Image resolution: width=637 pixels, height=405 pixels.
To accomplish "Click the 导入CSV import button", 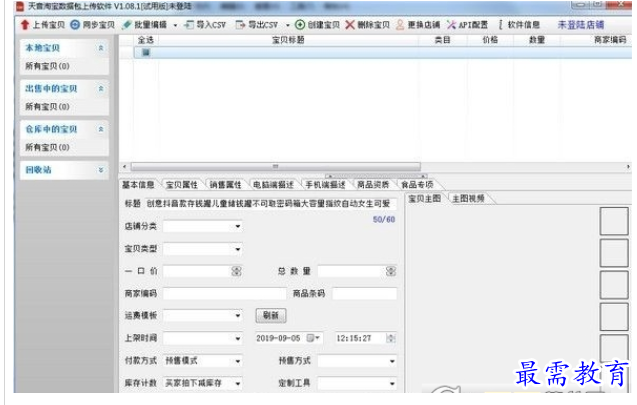I will pyautogui.click(x=205, y=25).
